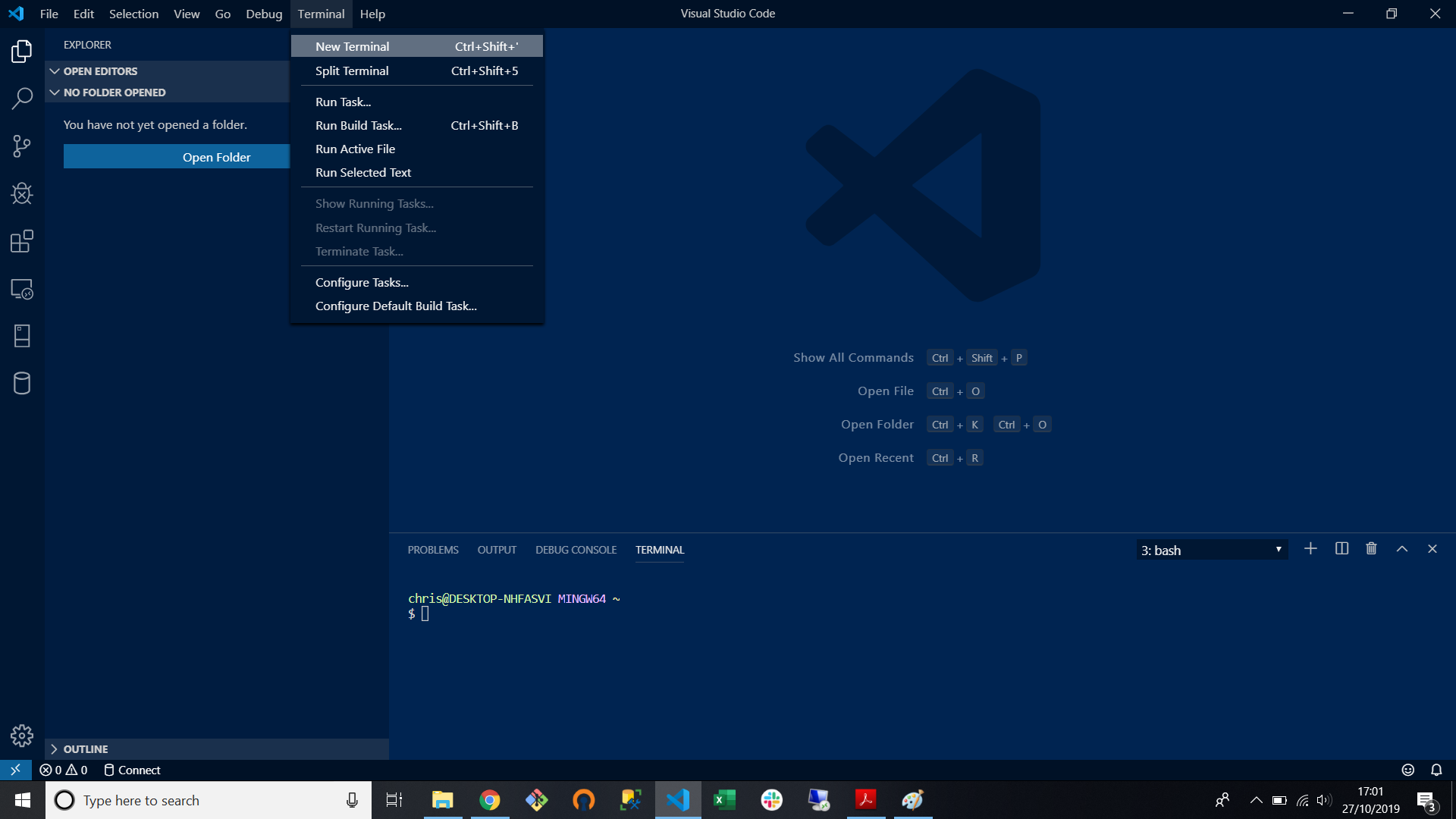Click the remote window indicator in status bar

coord(15,770)
